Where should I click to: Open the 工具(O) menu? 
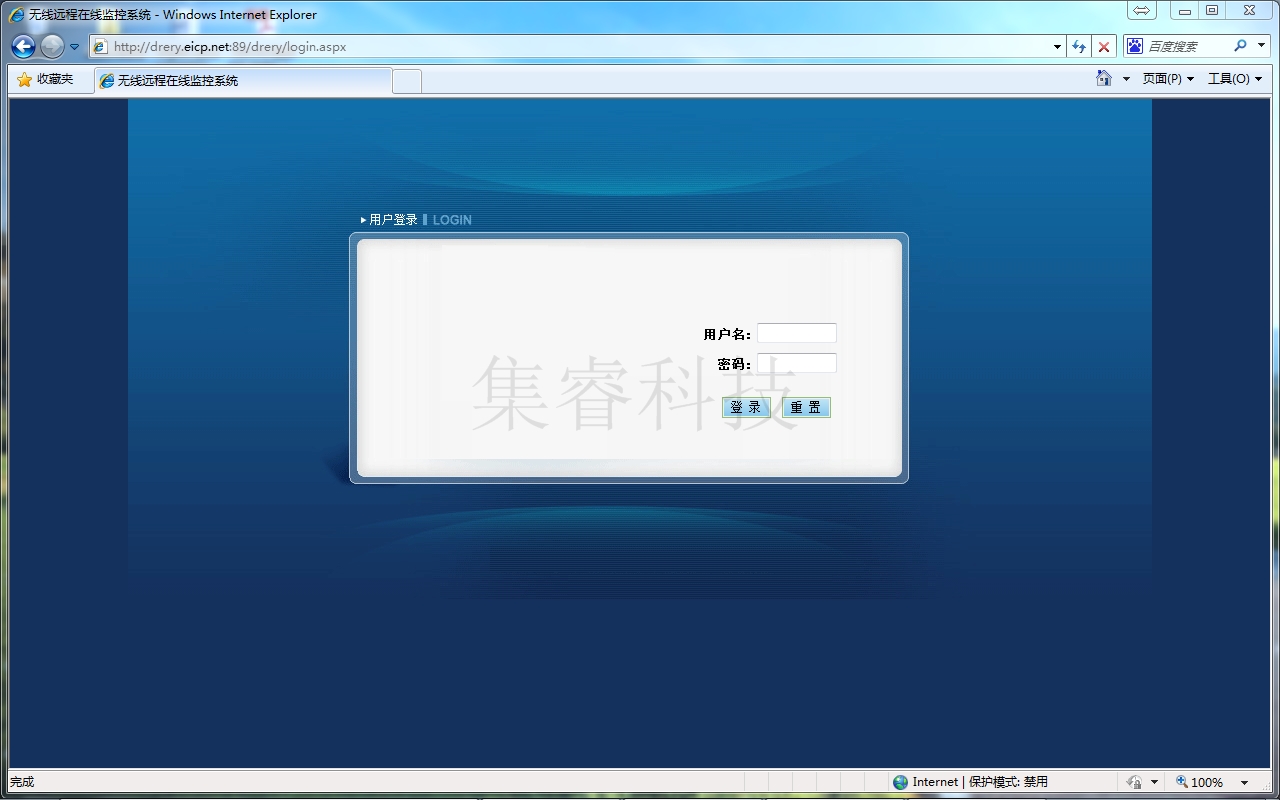pos(1234,79)
